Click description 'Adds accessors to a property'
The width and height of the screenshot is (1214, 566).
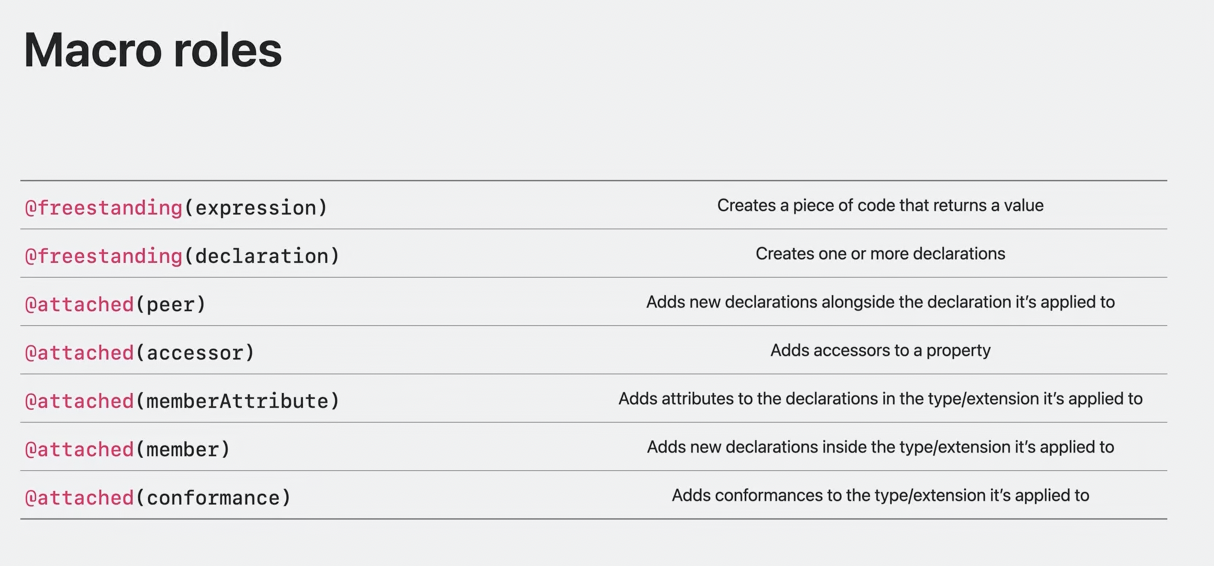[880, 351]
